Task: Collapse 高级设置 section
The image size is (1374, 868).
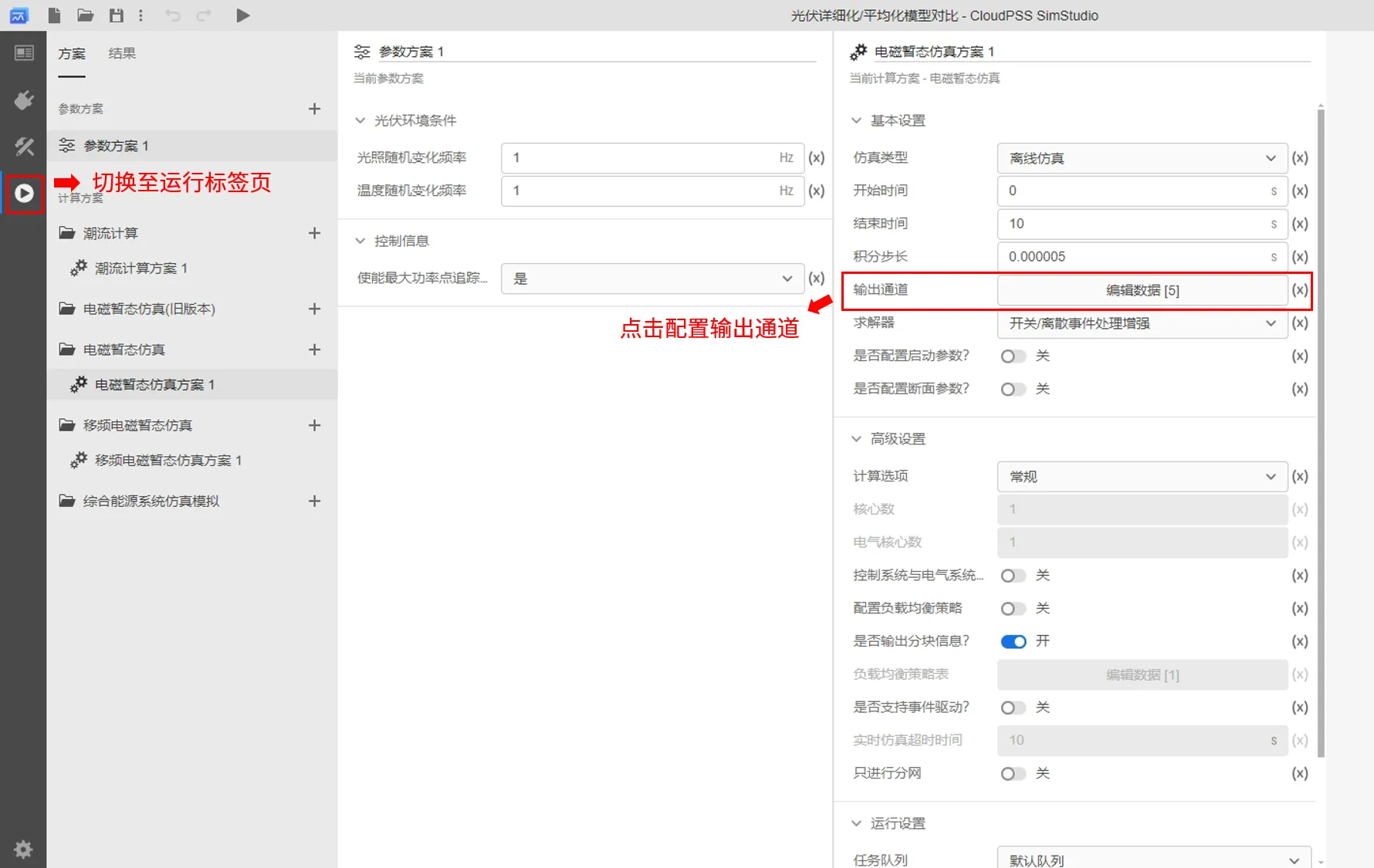Action: 856,439
